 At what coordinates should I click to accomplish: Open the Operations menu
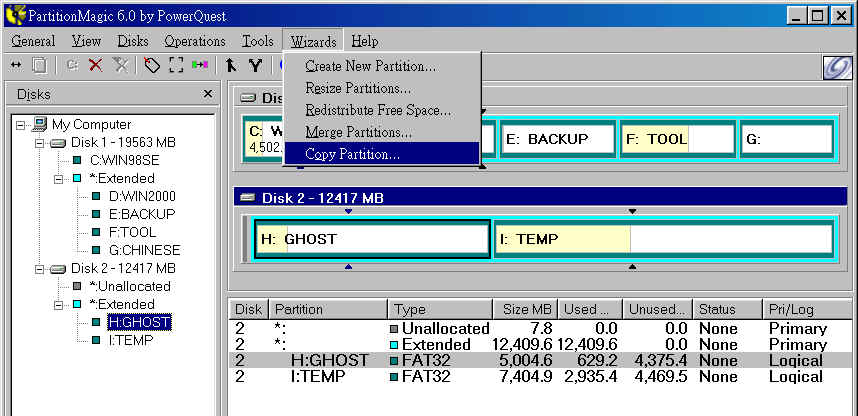195,41
